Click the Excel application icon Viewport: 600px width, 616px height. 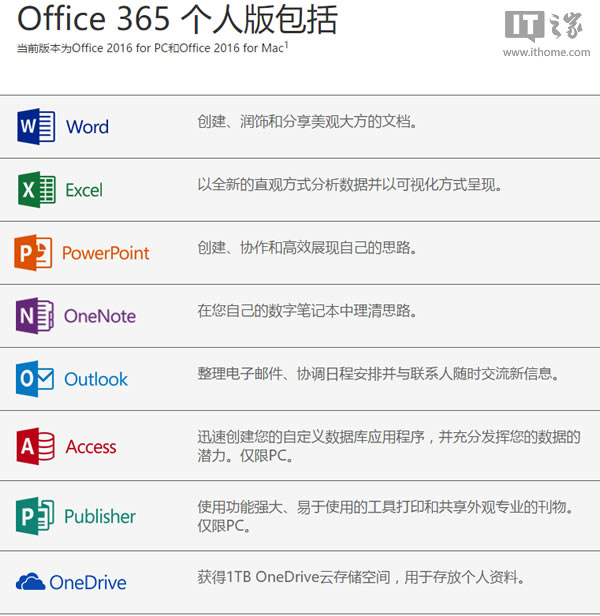37,190
